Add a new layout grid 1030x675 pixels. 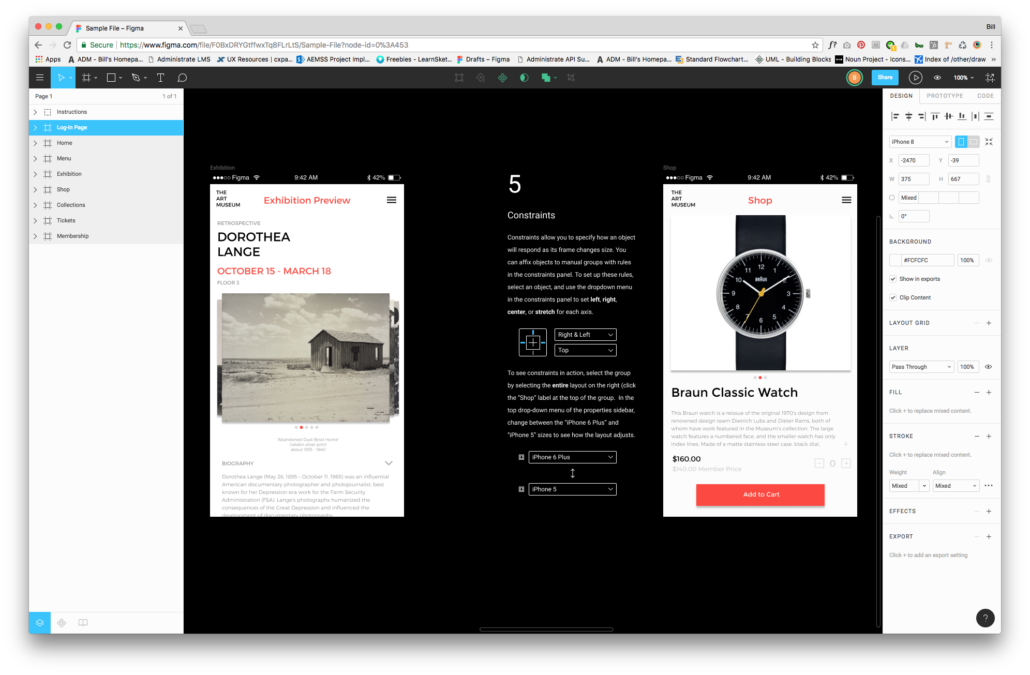[x=989, y=323]
